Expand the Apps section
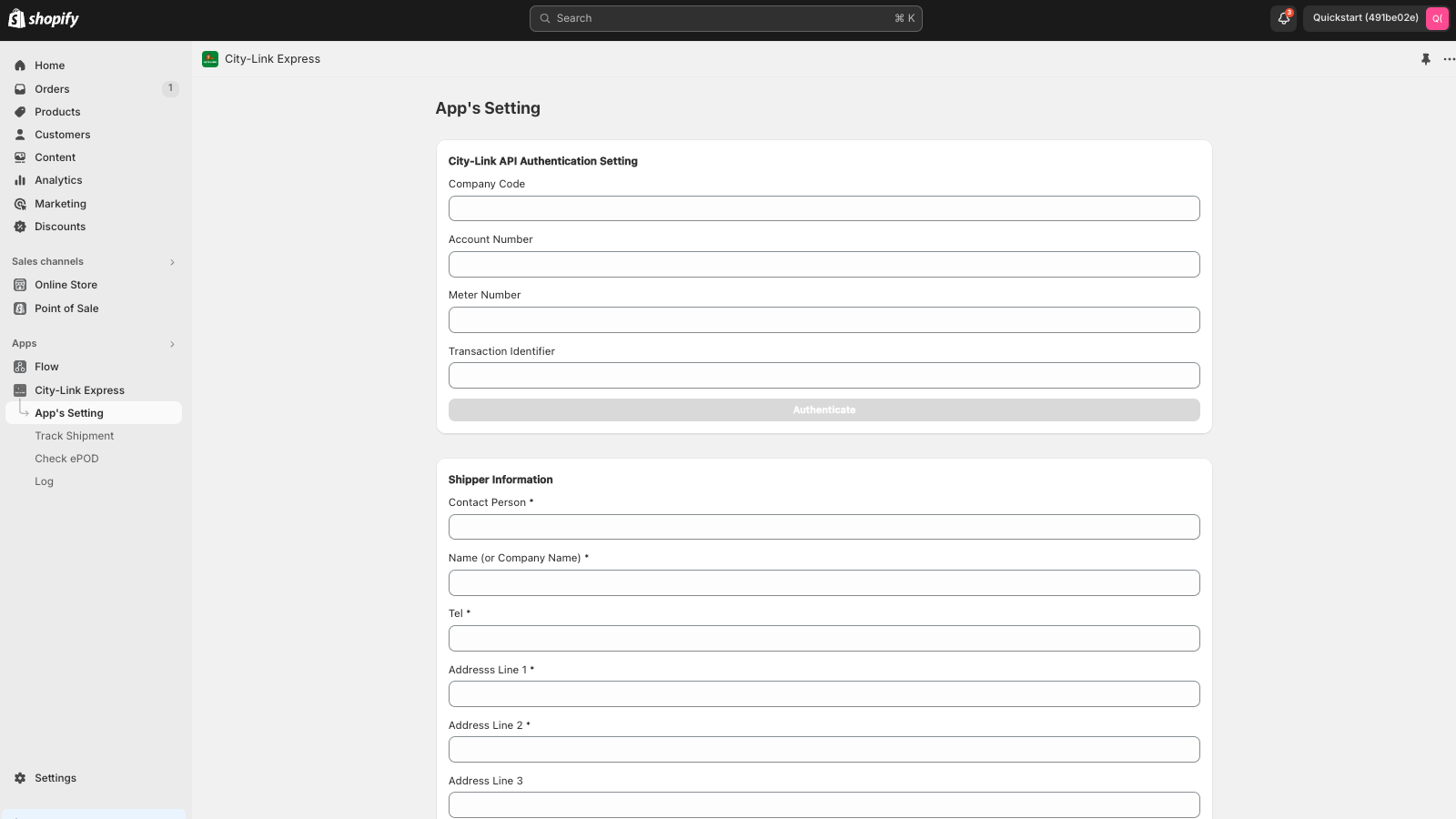The height and width of the screenshot is (819, 1456). (172, 344)
